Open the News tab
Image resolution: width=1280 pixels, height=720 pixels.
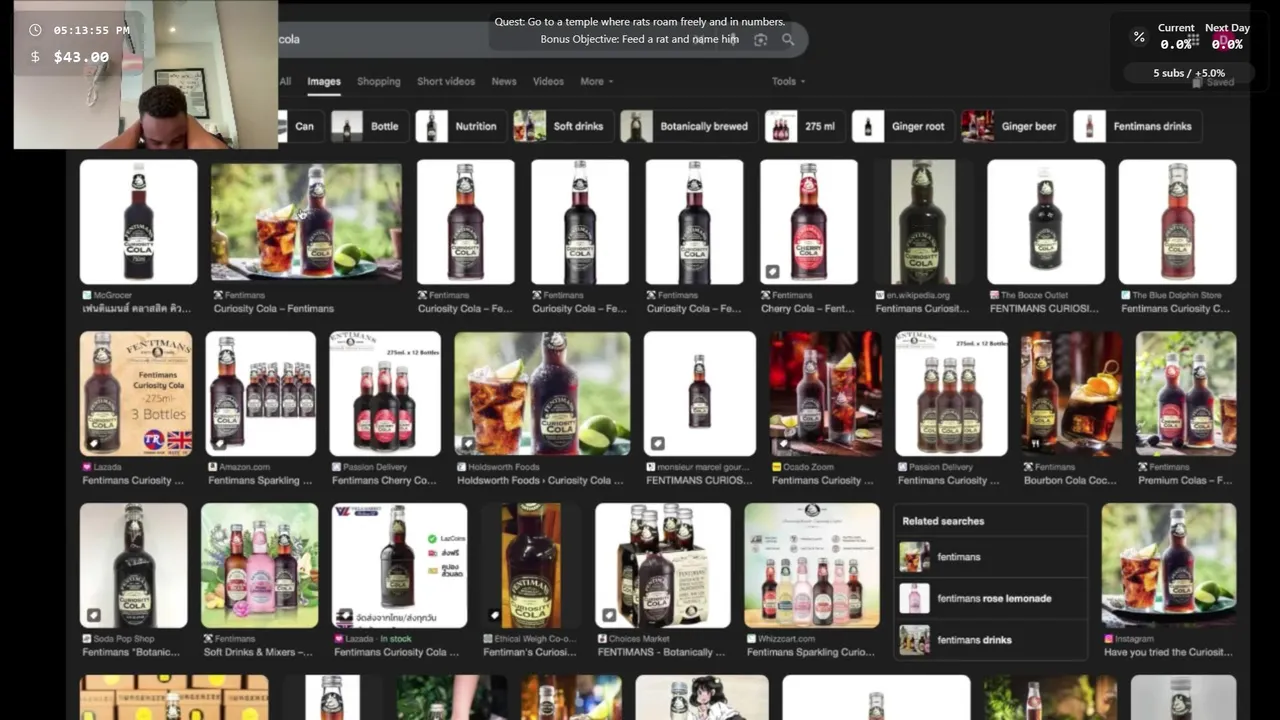[504, 81]
